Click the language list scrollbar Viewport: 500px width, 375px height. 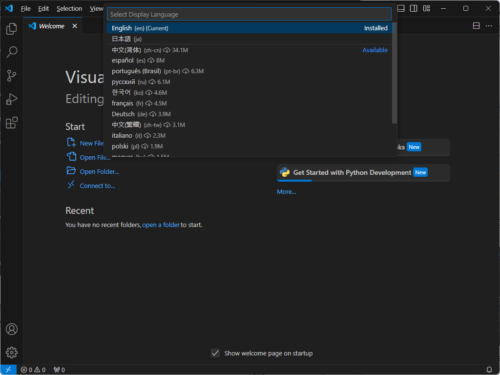click(394, 73)
